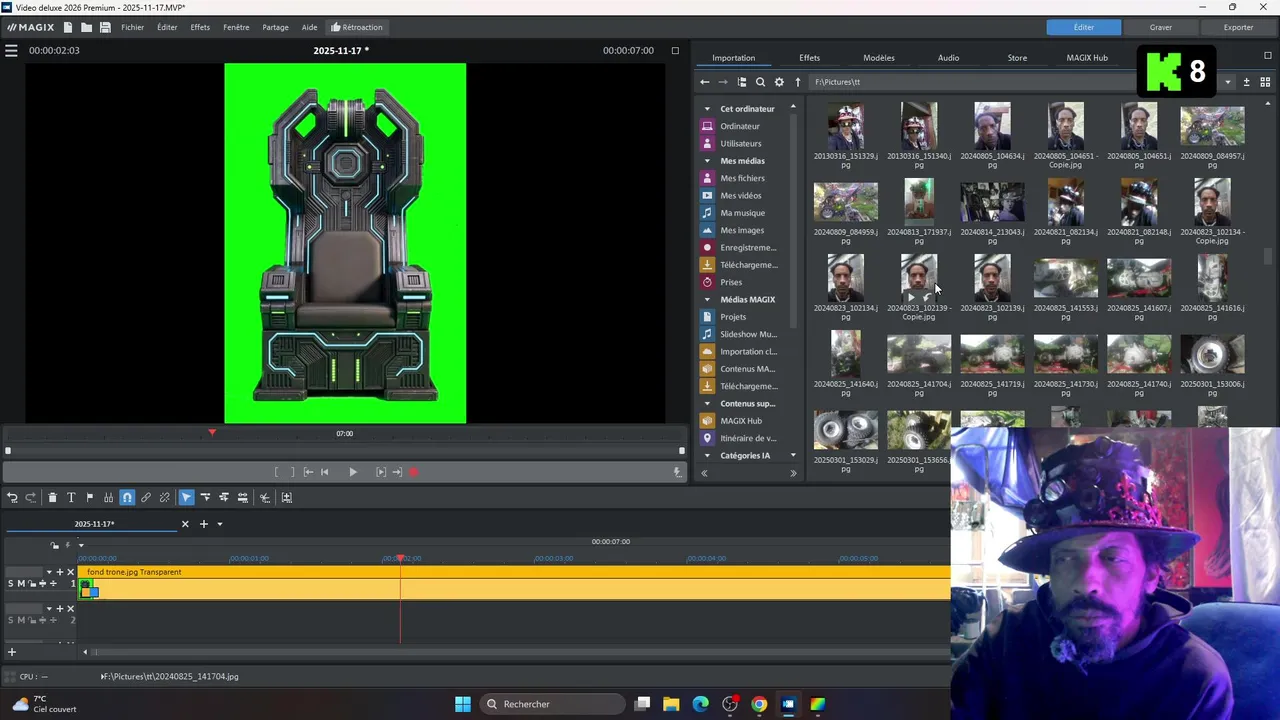Click the folder tree view icon in browser

click(x=742, y=82)
